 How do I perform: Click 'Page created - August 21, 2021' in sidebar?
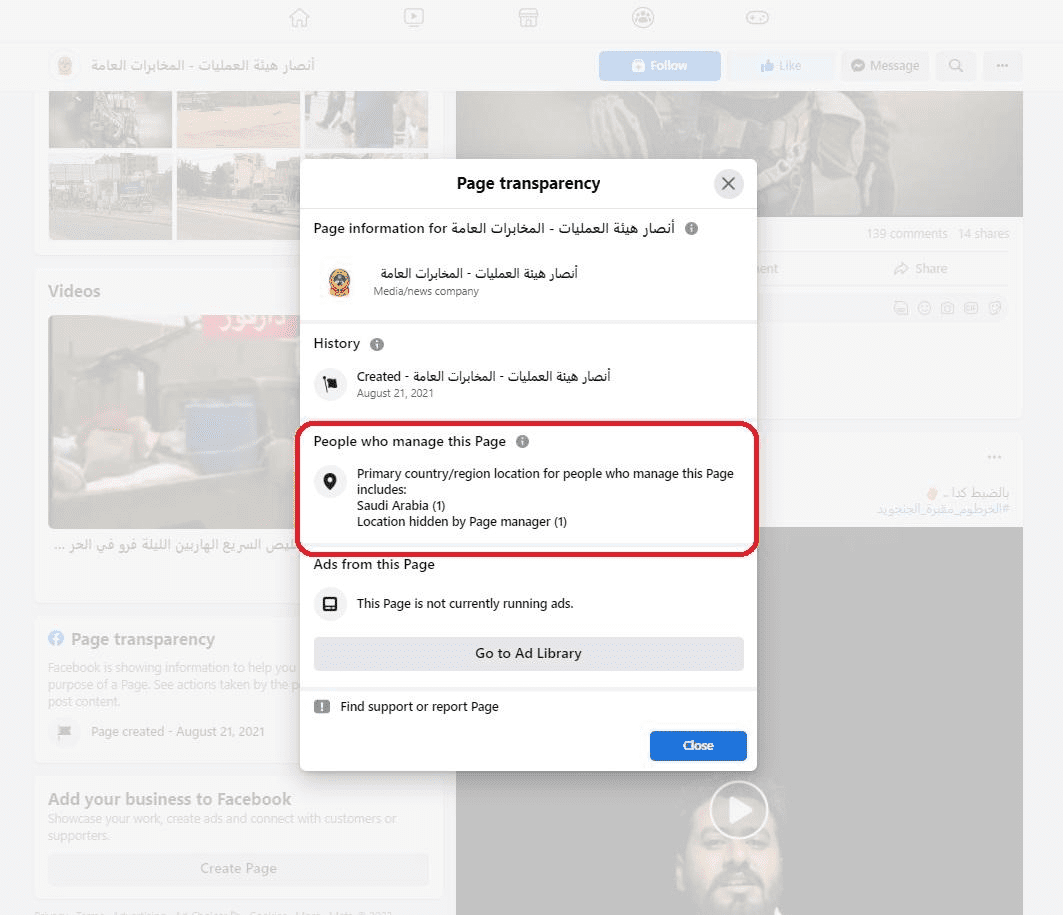click(178, 732)
